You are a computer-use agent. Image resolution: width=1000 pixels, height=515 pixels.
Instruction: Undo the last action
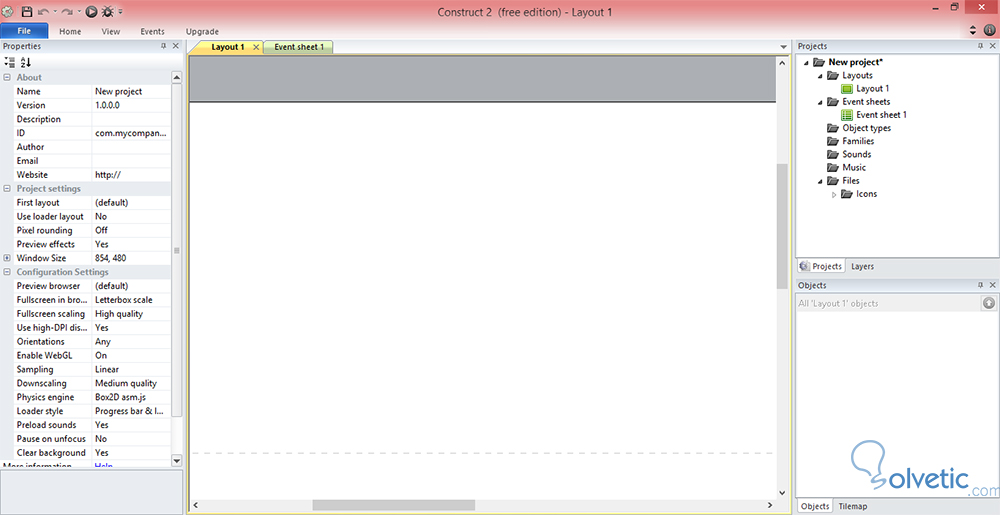(43, 11)
